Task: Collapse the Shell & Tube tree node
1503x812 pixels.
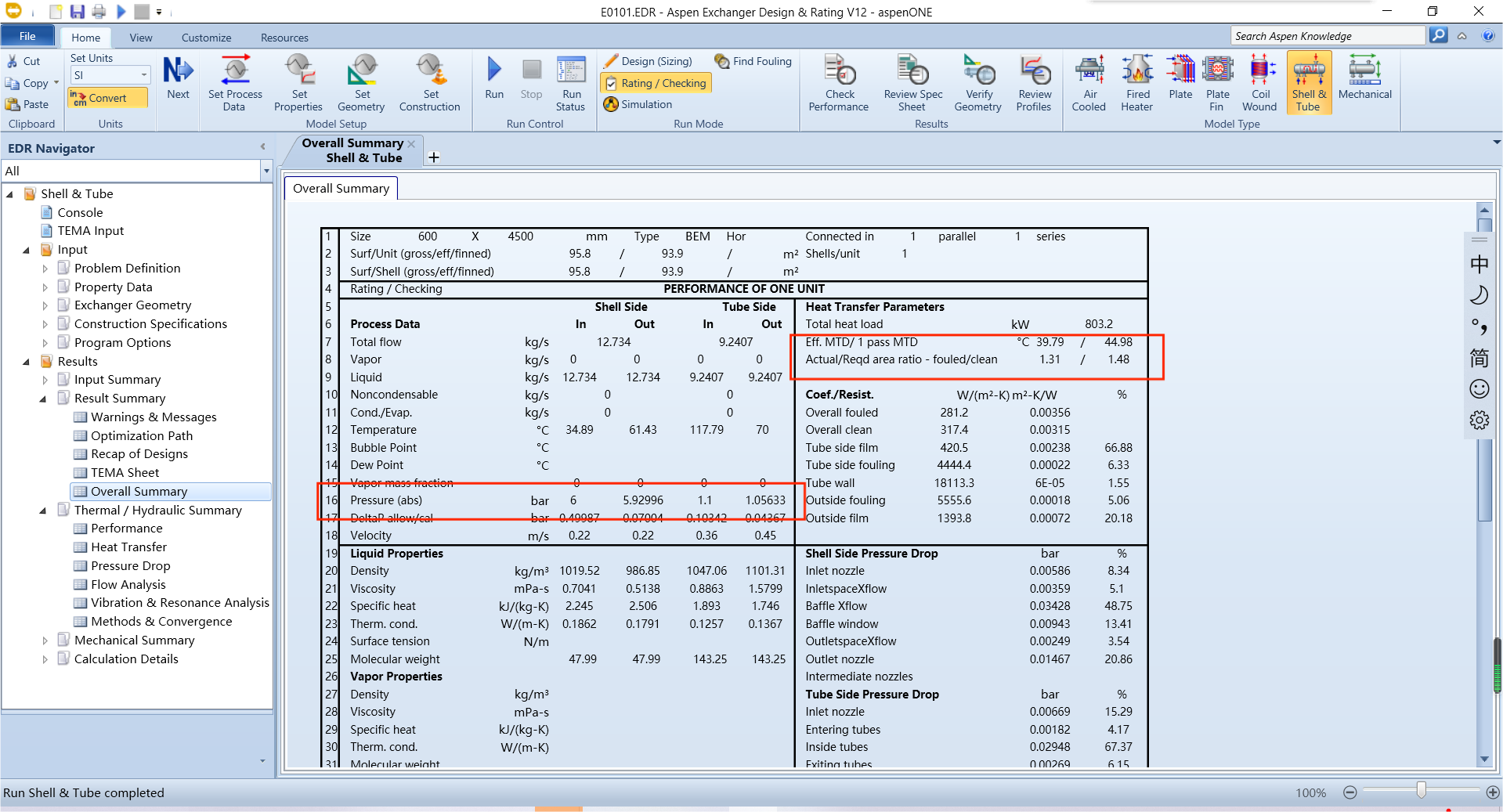Action: pos(9,194)
